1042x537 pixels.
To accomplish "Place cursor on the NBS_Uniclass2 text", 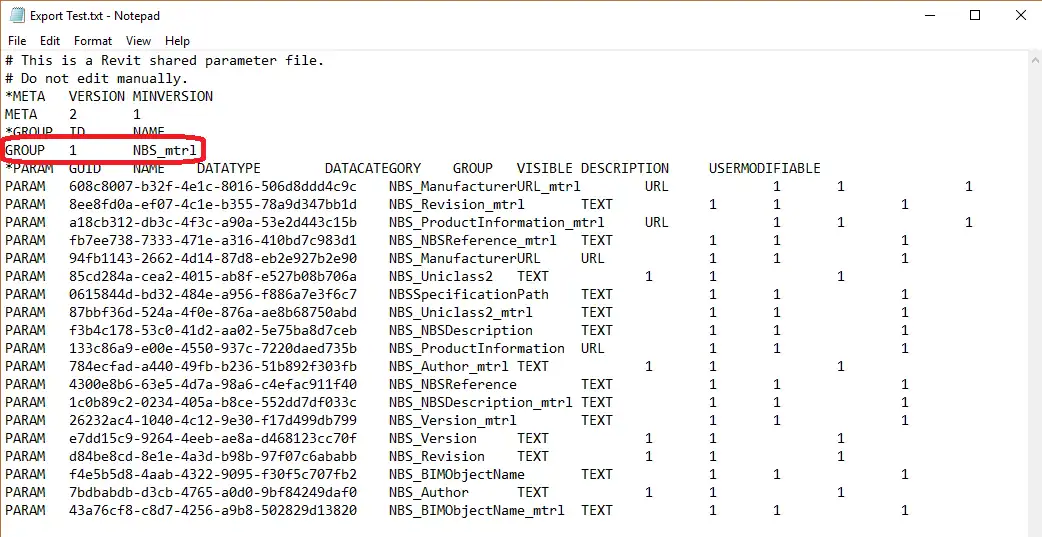I will coord(440,276).
